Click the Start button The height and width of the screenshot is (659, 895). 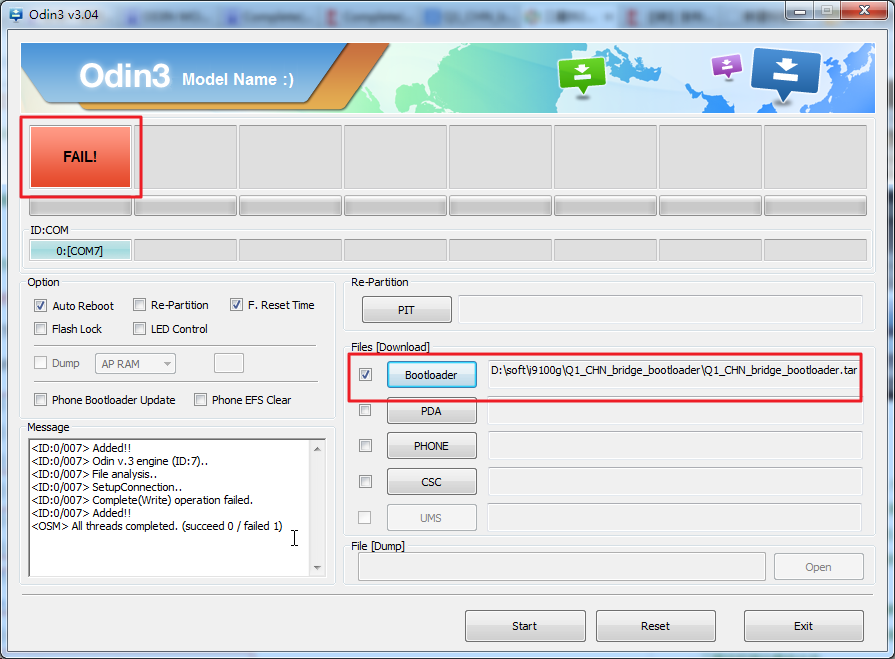click(x=525, y=626)
